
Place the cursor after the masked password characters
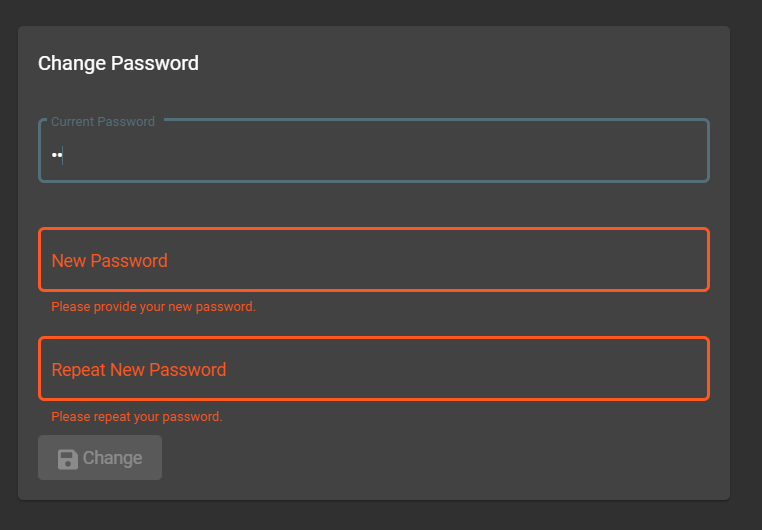(x=63, y=155)
